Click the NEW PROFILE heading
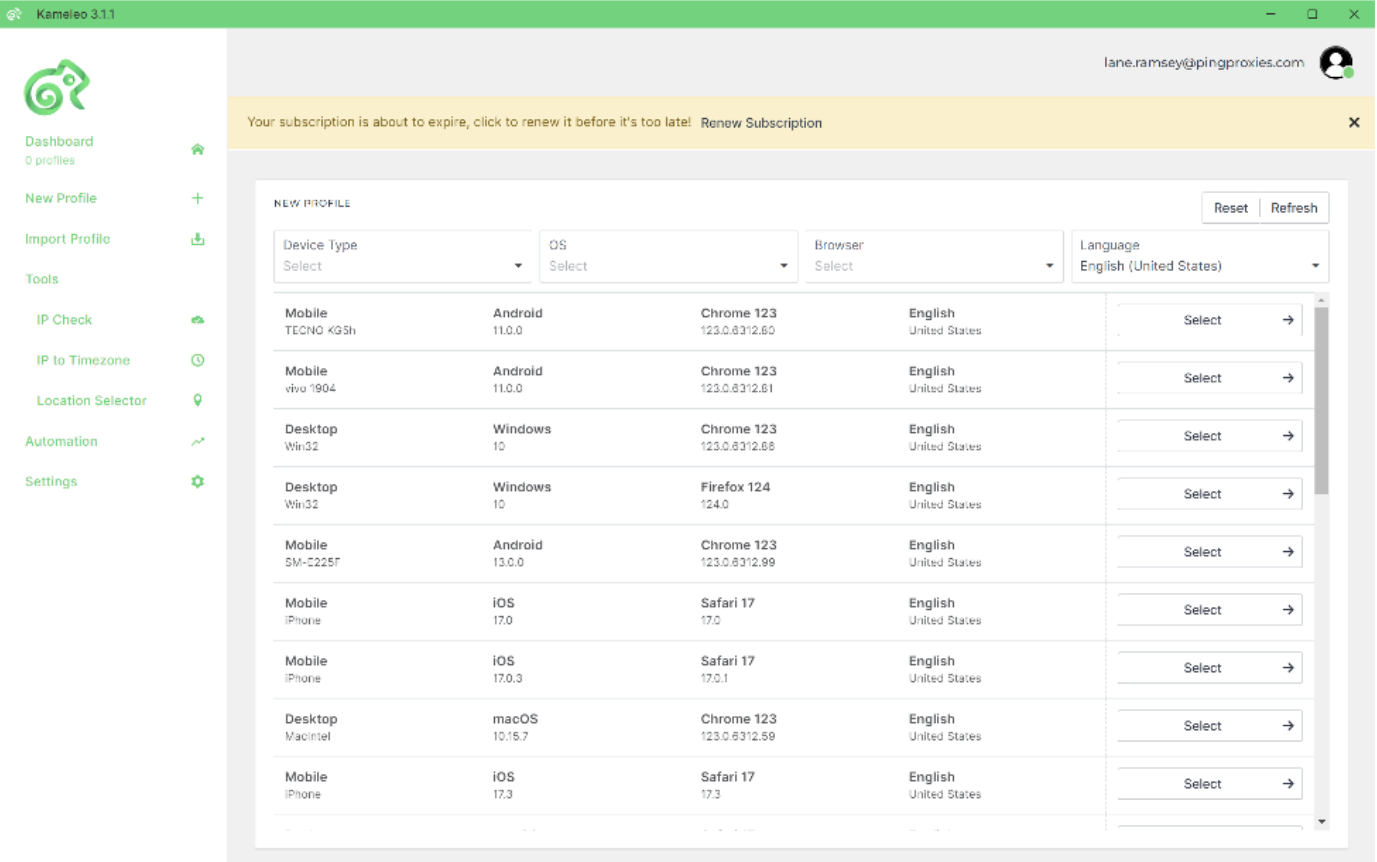1377x862 pixels. click(x=312, y=203)
